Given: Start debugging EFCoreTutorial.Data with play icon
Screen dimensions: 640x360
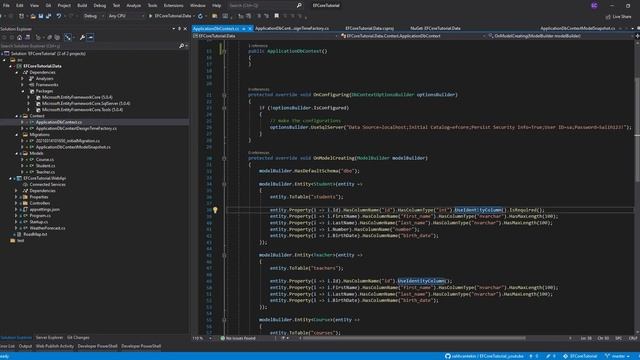Looking at the screenshot, I should coord(150,16).
